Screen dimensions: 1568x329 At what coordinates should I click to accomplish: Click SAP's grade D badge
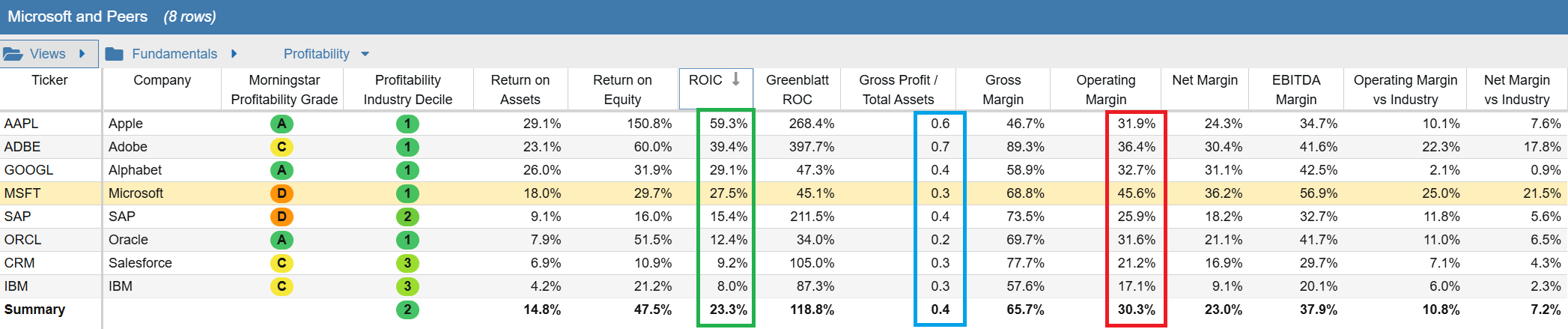click(x=282, y=217)
